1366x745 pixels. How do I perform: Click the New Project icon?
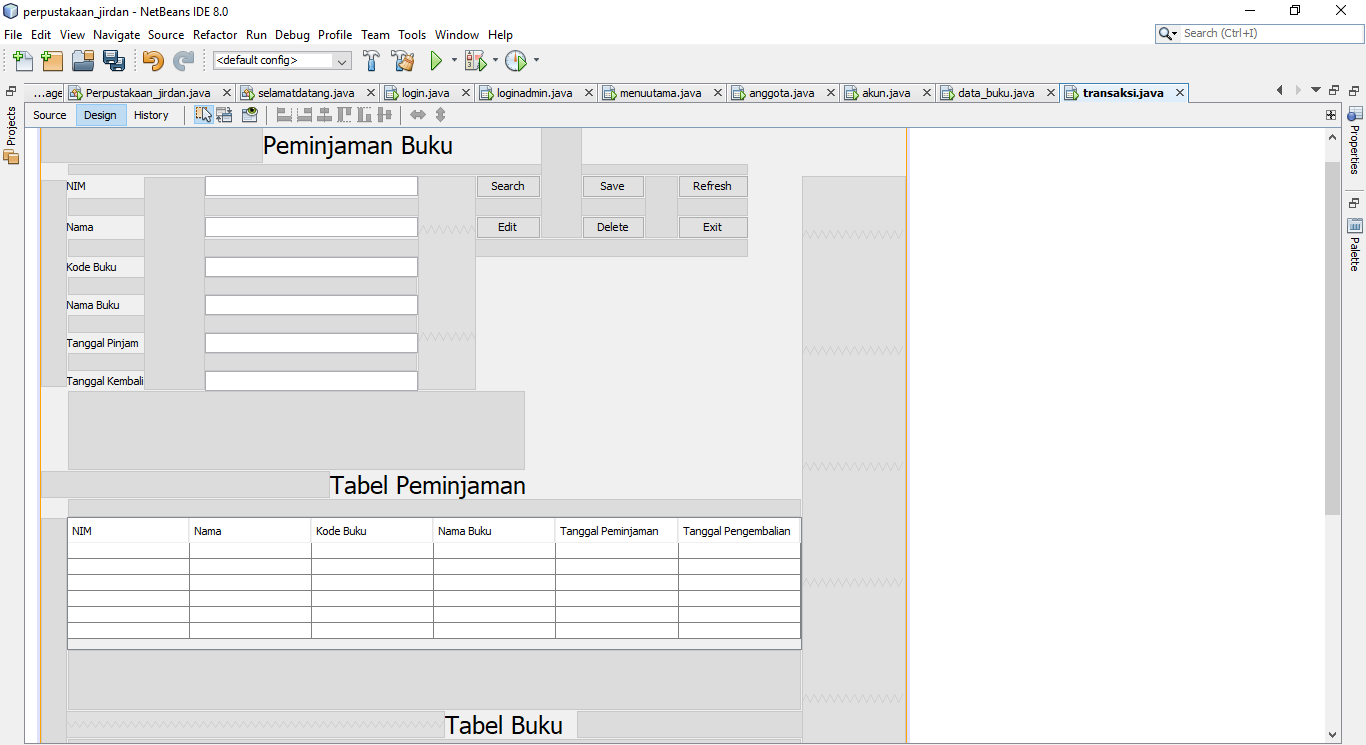click(x=51, y=60)
